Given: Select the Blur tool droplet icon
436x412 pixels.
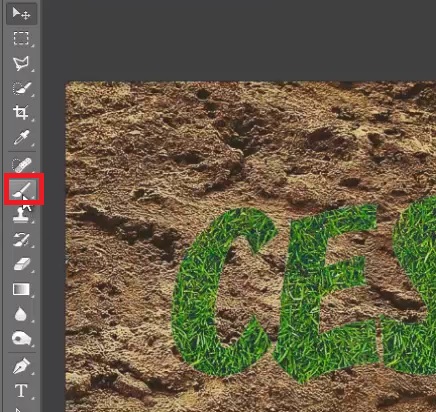Looking at the screenshot, I should [x=21, y=314].
